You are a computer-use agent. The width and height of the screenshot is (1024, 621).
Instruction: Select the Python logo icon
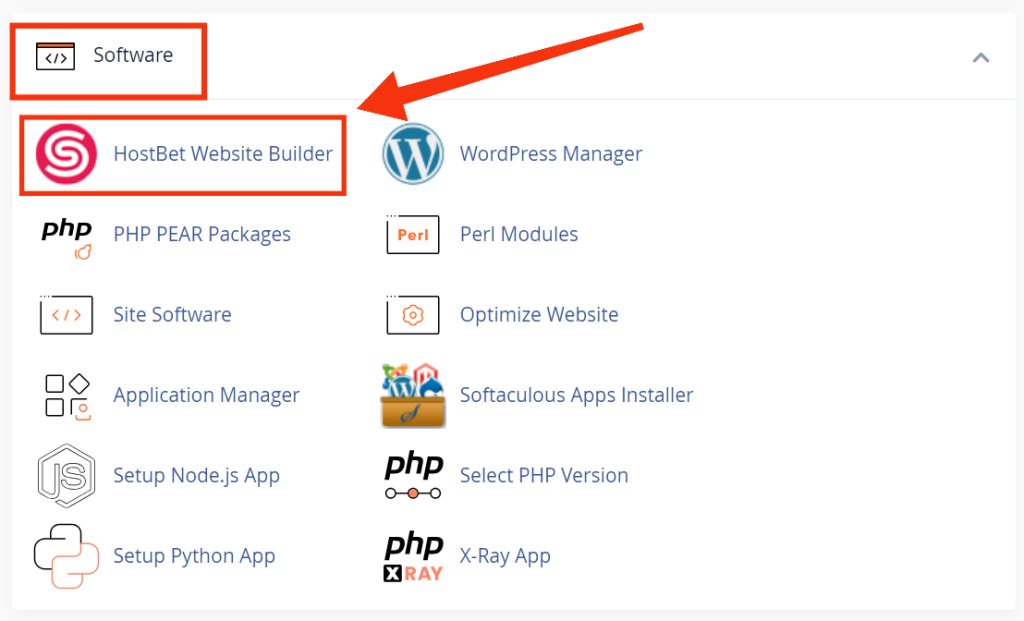(66, 556)
